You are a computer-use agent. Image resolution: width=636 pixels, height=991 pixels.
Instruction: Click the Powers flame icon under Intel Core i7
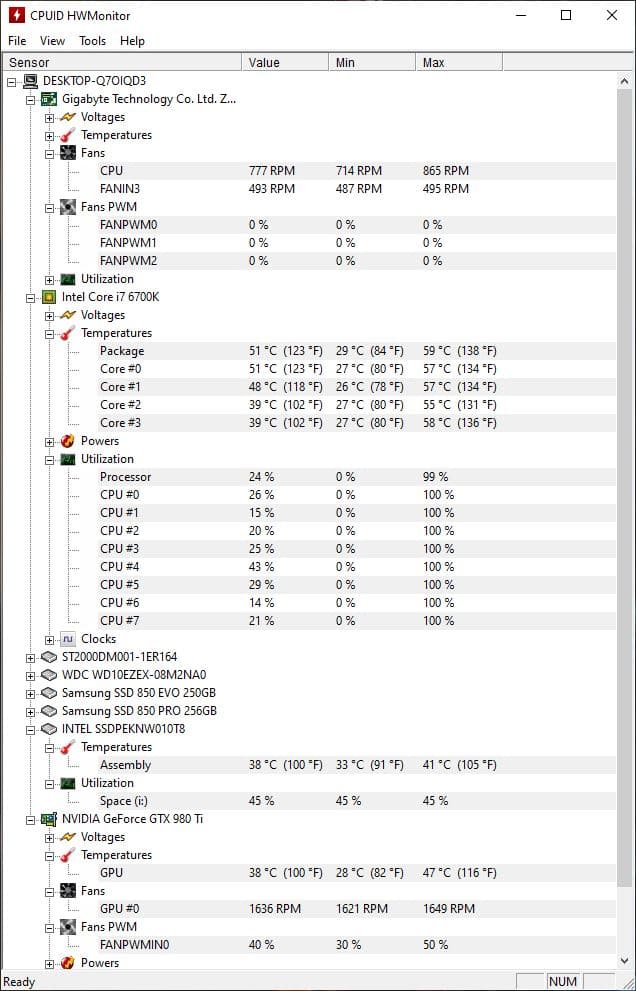click(x=68, y=441)
